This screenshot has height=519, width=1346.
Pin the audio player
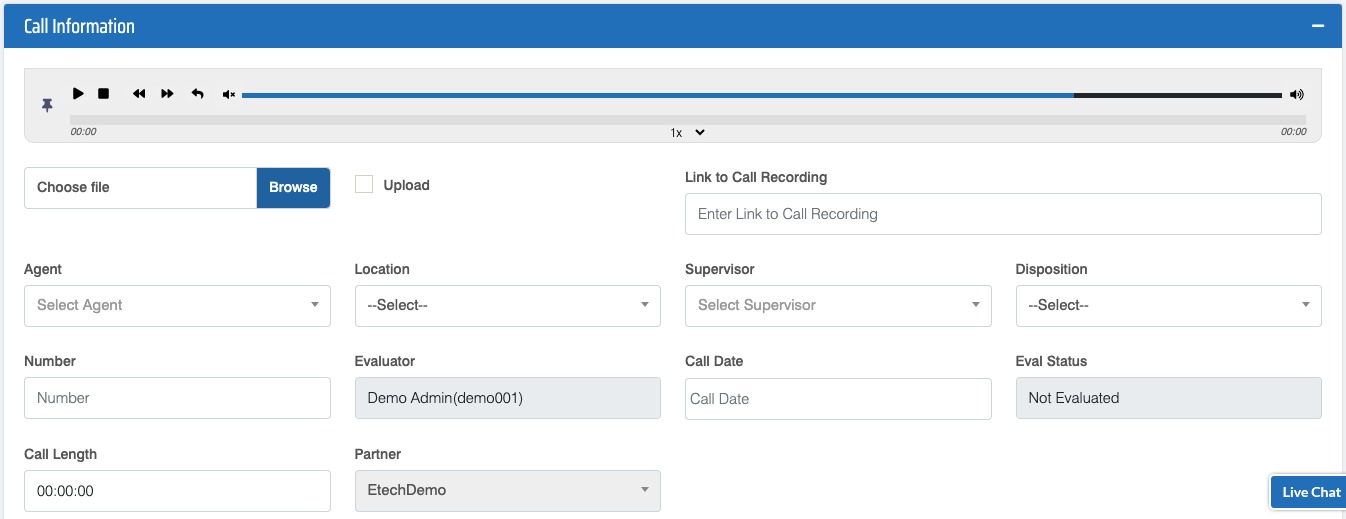47,105
